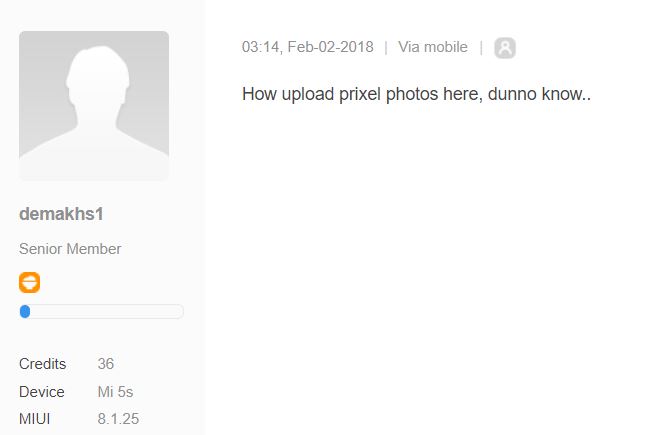Click the Senior Member rank label
The image size is (646, 435).
70,249
